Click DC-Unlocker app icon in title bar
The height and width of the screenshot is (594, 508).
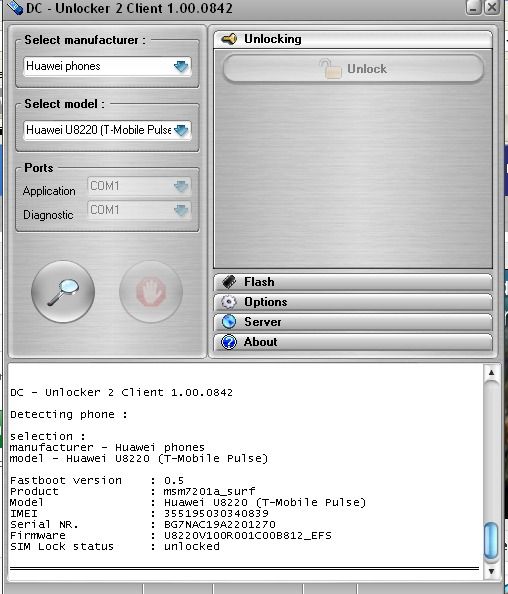point(14,7)
